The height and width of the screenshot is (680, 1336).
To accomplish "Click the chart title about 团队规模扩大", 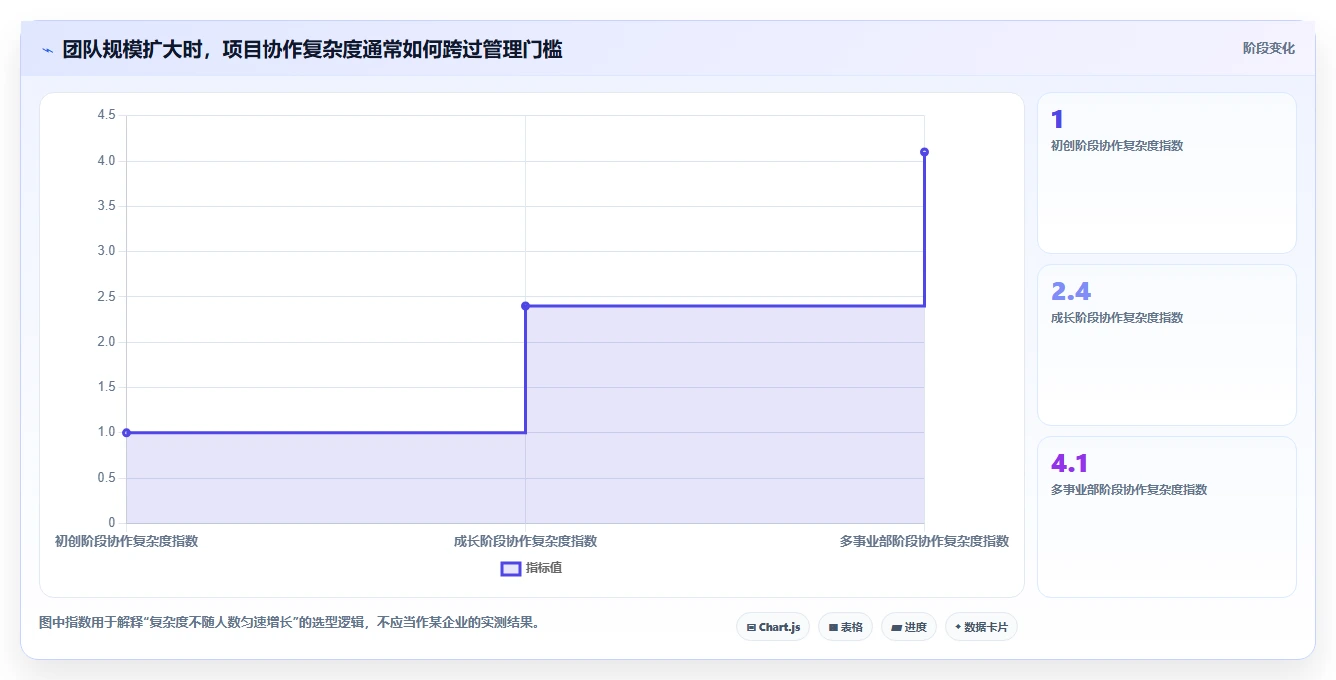I will click(x=312, y=49).
